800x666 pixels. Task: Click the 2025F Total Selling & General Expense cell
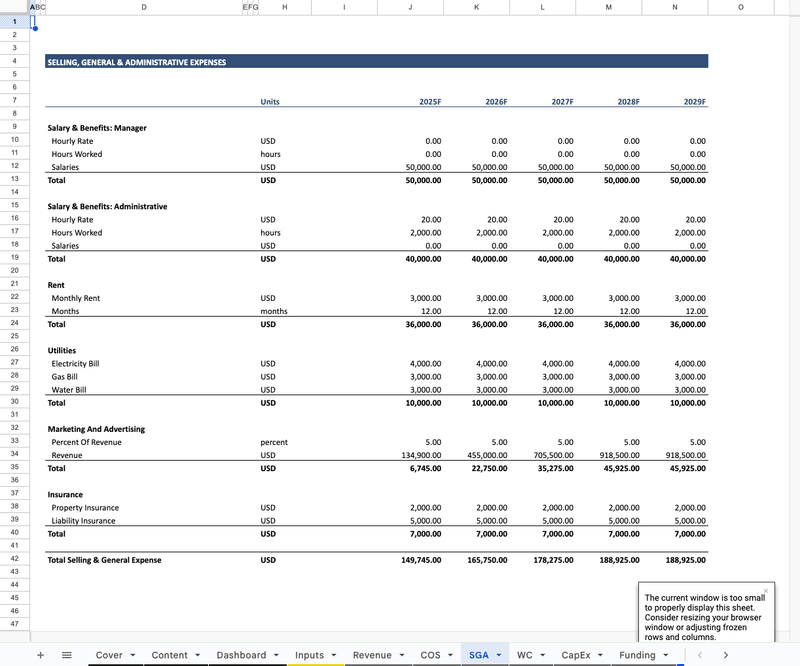(410, 560)
